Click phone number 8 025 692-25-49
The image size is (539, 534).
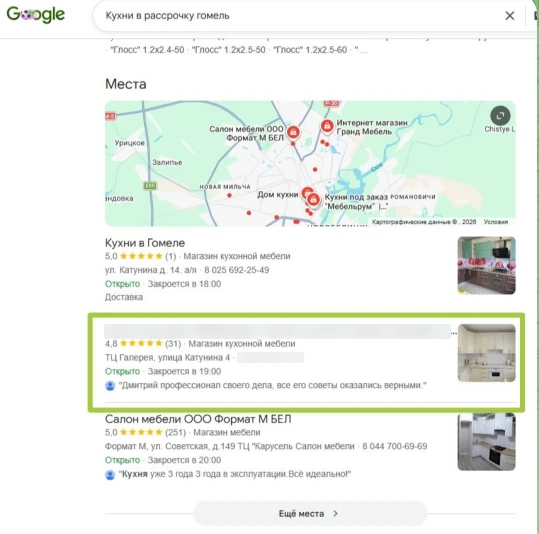click(x=236, y=270)
